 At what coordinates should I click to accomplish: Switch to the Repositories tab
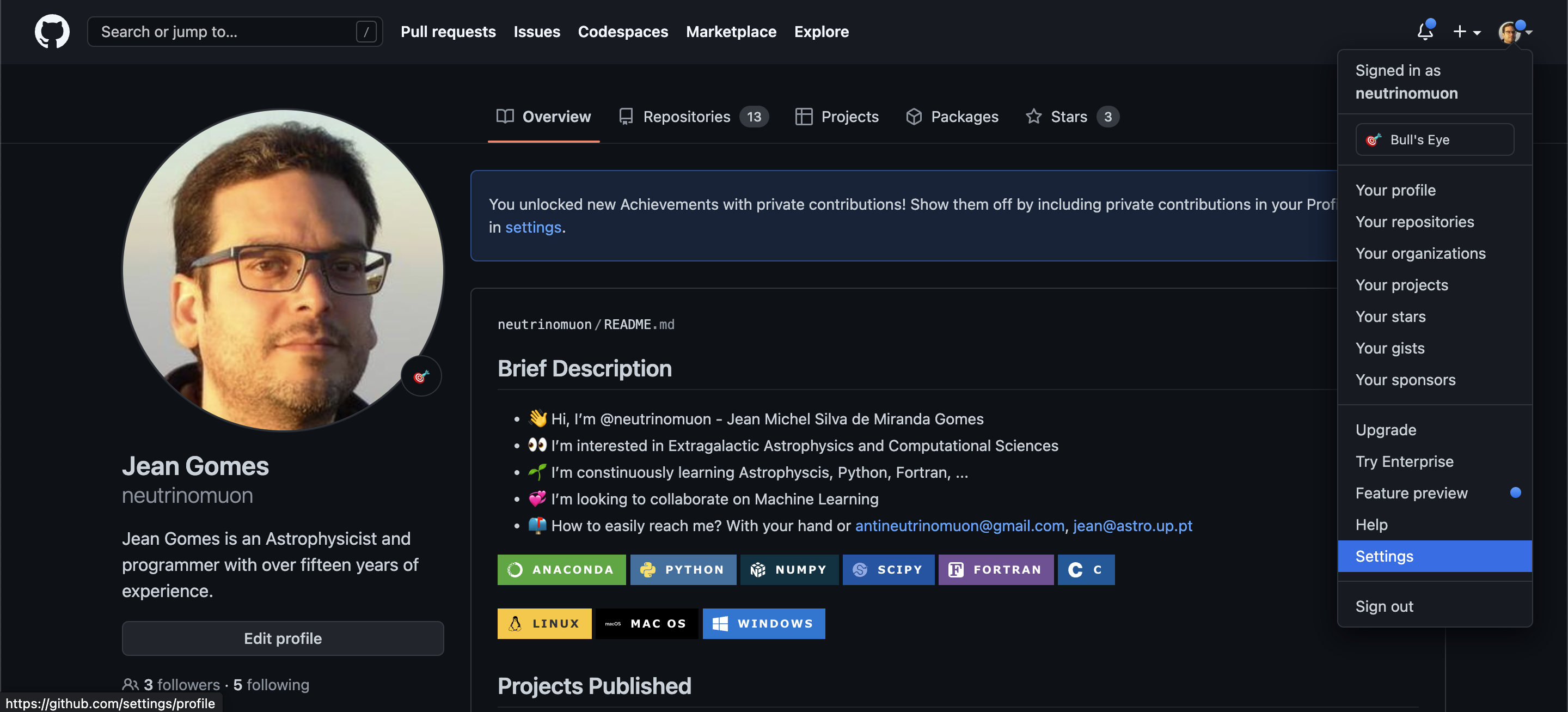(x=687, y=117)
